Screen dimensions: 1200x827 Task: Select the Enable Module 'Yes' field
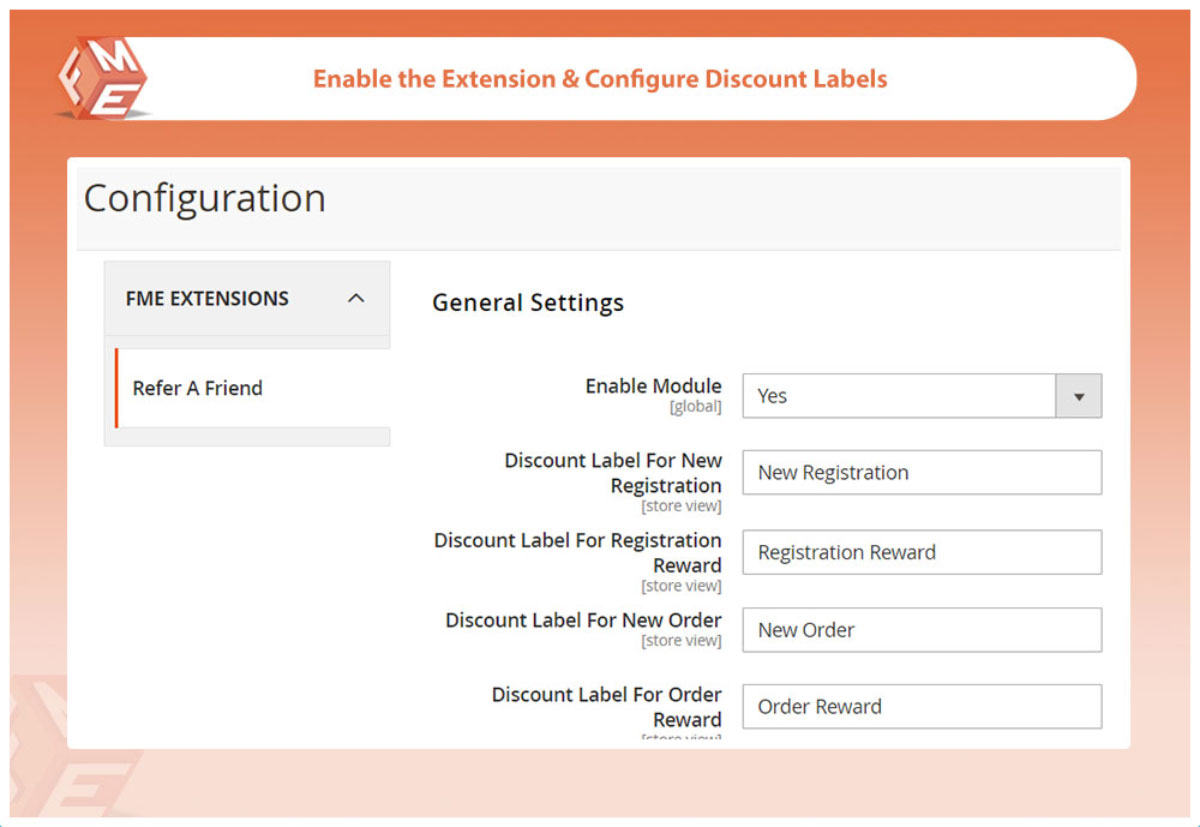tap(898, 396)
